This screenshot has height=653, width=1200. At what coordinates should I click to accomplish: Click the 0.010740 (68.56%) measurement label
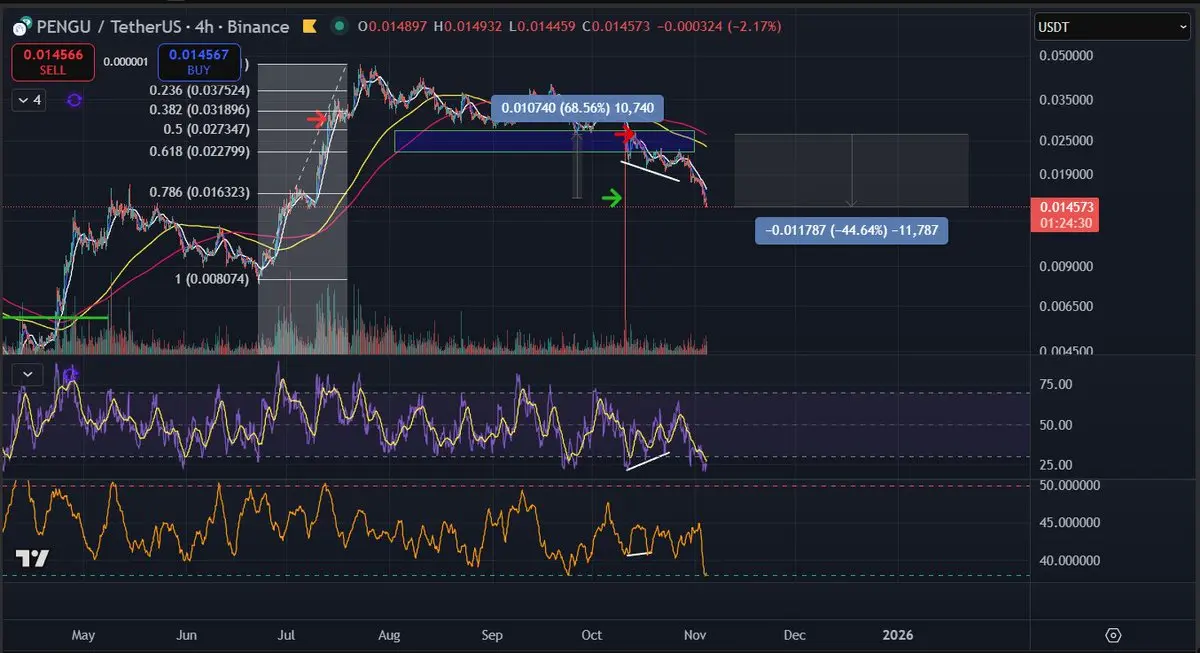coord(577,107)
